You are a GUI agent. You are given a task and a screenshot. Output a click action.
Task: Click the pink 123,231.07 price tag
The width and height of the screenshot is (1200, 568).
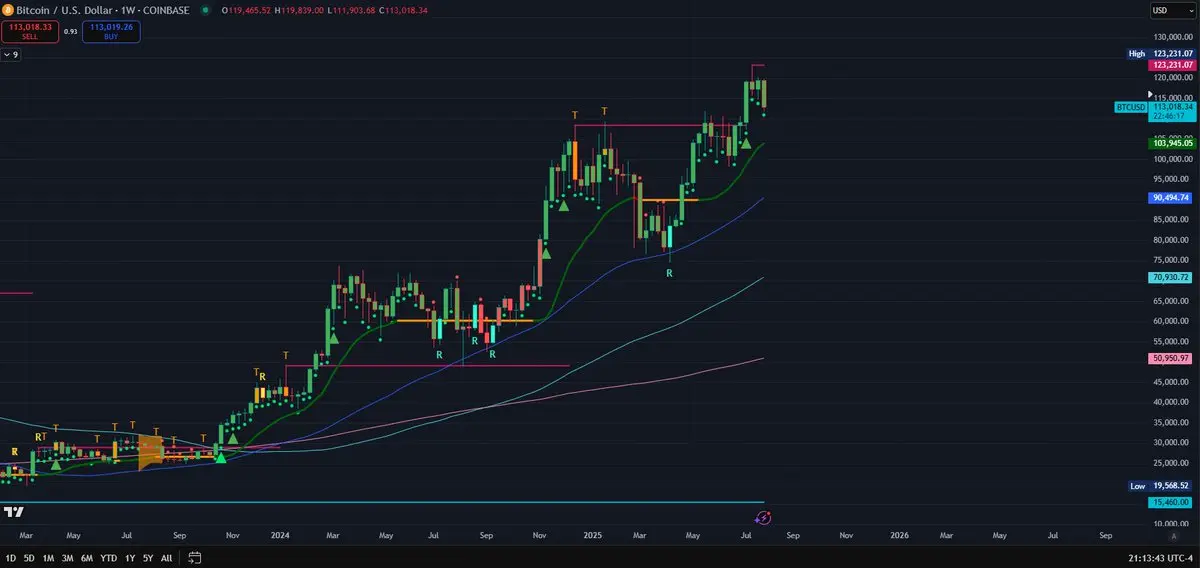coord(1173,65)
